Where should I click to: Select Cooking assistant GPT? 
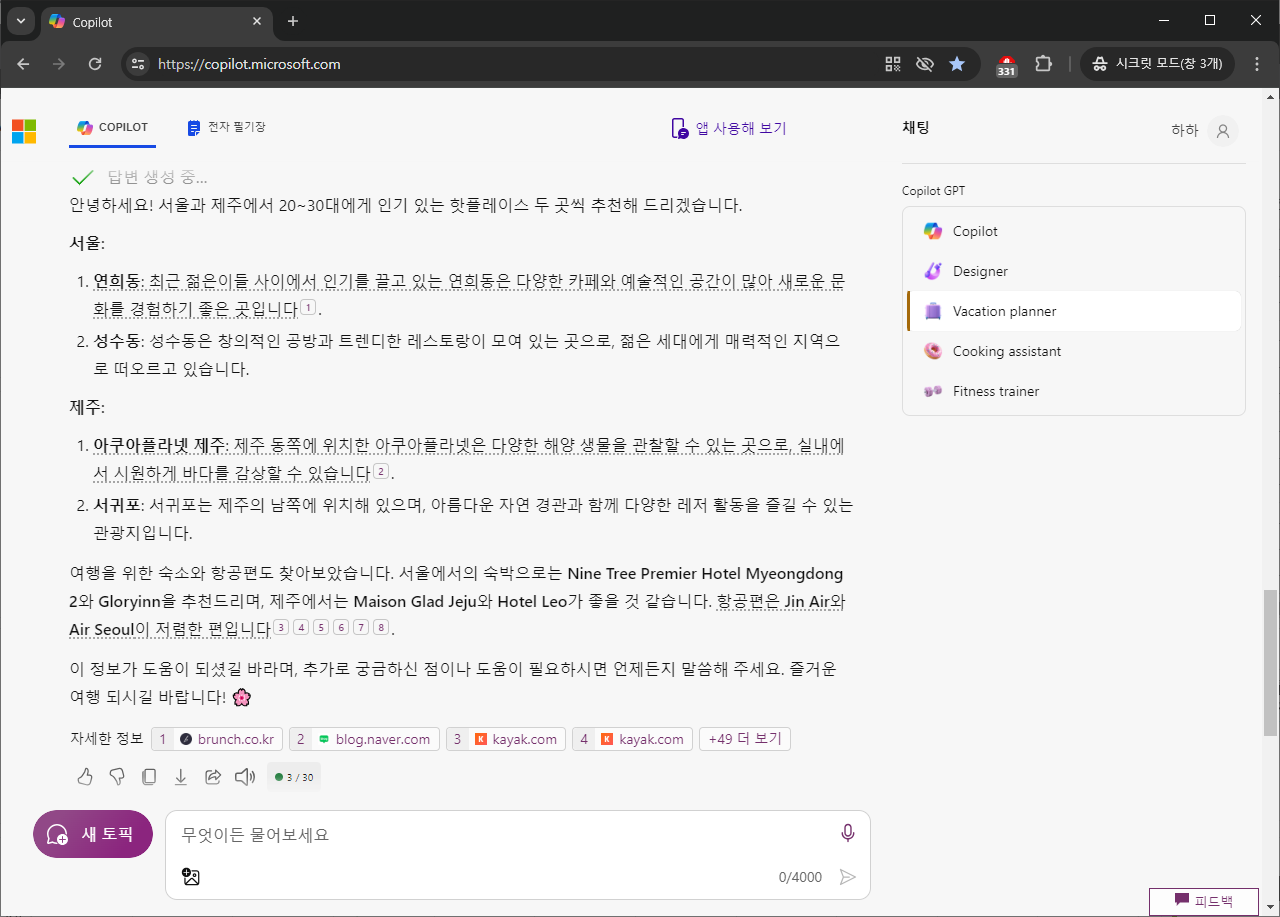pos(1073,351)
